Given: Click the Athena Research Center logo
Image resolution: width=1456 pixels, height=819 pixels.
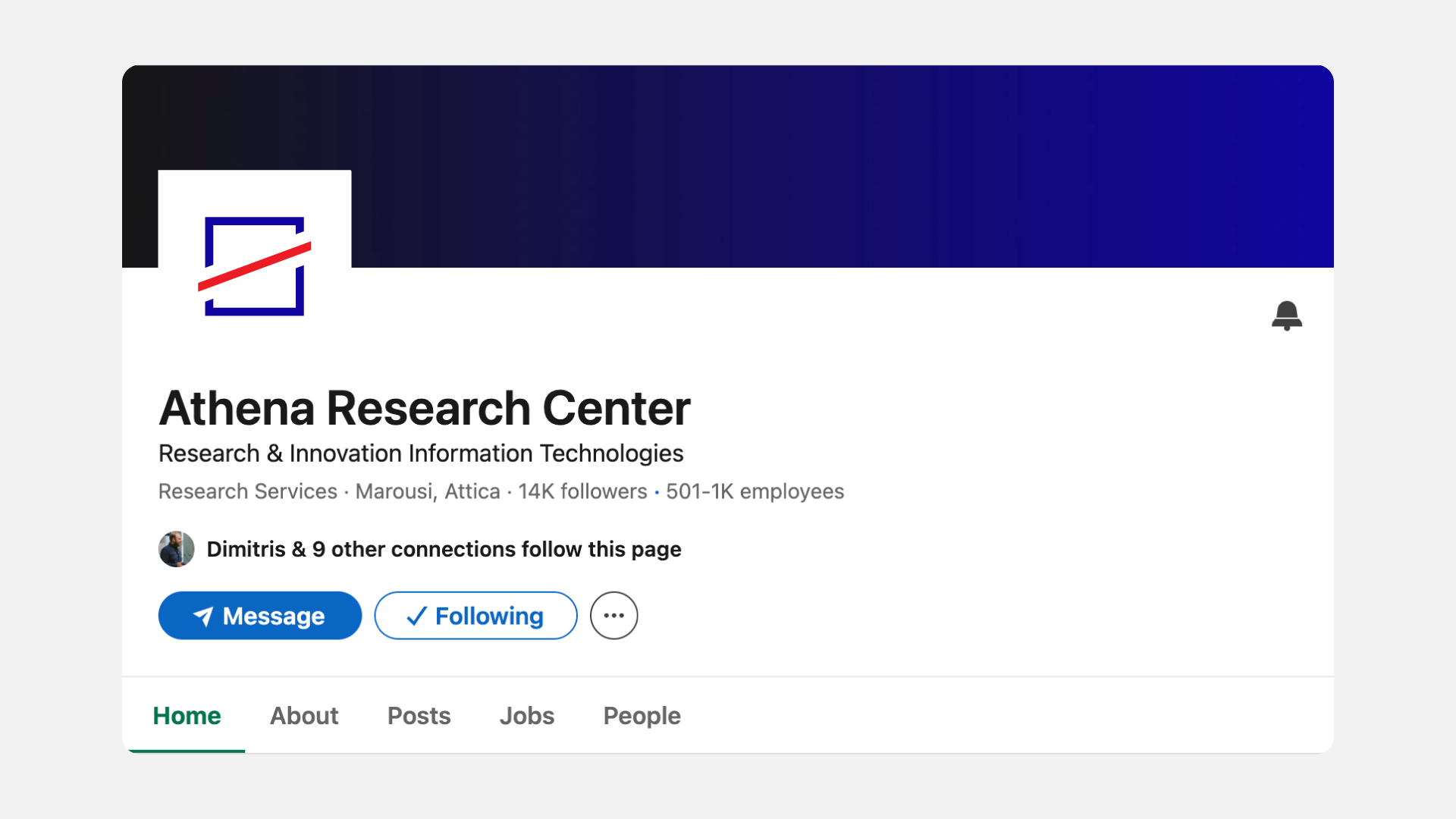Looking at the screenshot, I should point(255,265).
